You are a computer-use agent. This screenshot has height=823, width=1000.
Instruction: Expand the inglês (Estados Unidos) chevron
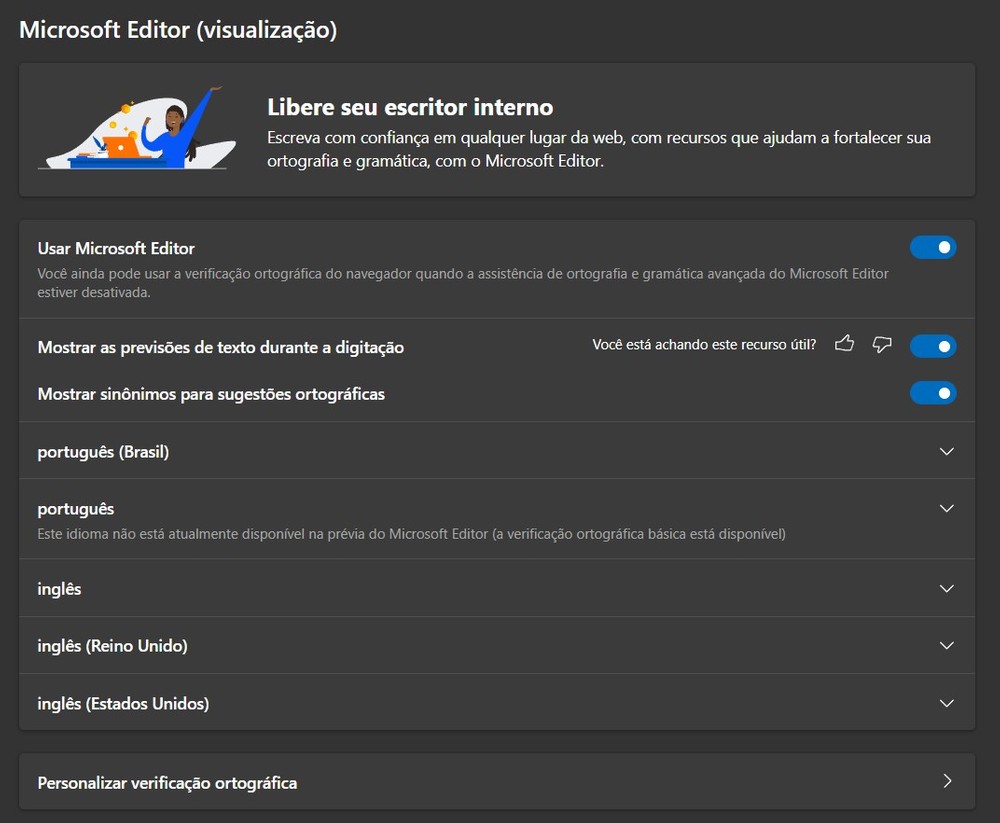coord(947,703)
